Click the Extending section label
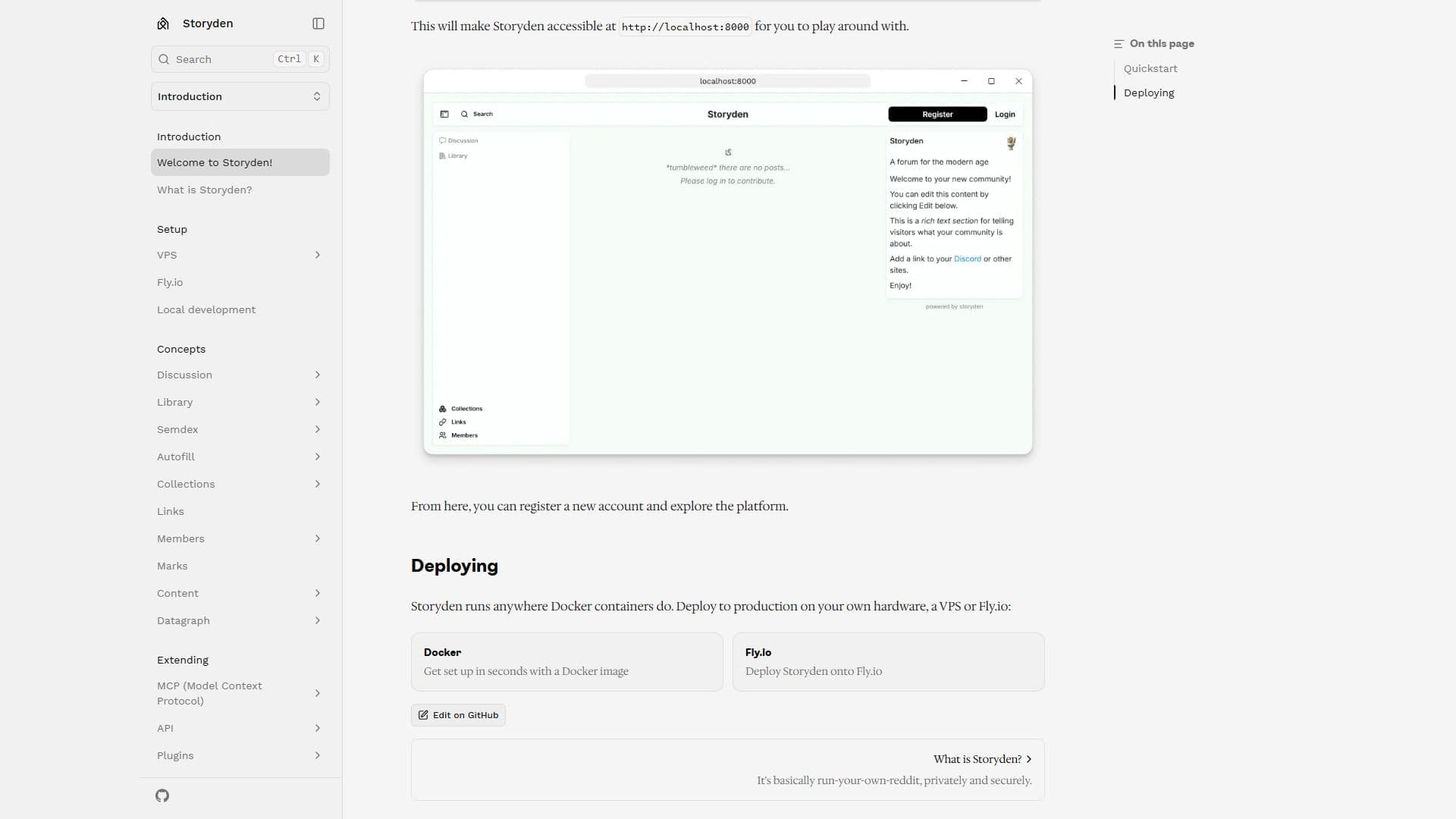This screenshot has height=819, width=1456. click(x=183, y=660)
